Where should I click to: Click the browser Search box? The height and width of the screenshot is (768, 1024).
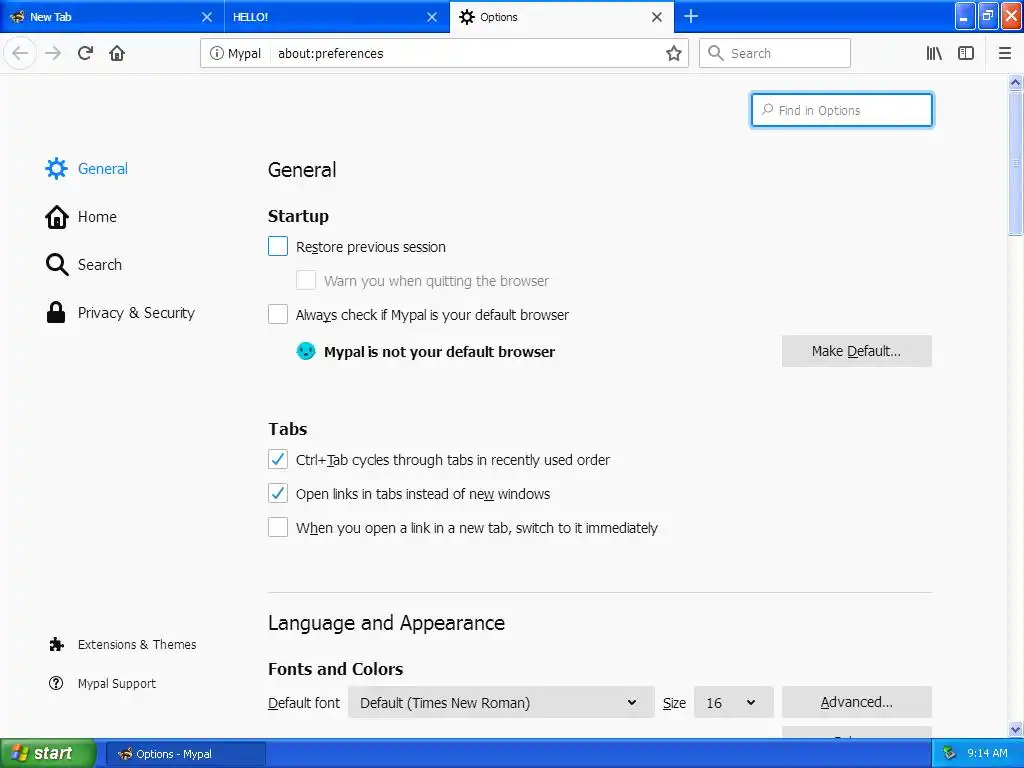point(775,54)
